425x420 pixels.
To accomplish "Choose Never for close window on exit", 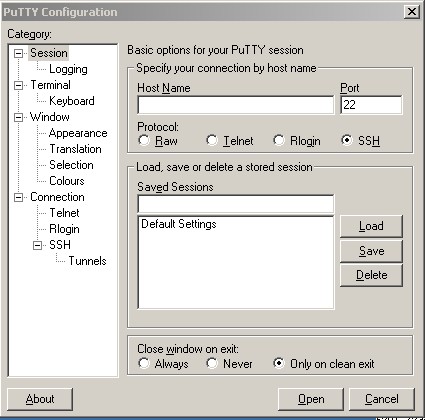I will tap(212, 363).
